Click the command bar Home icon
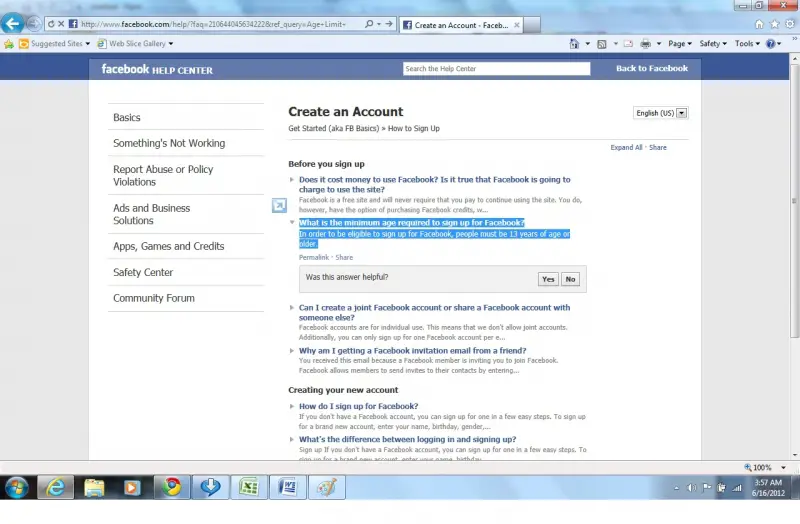The width and height of the screenshot is (800, 524). pos(574,44)
